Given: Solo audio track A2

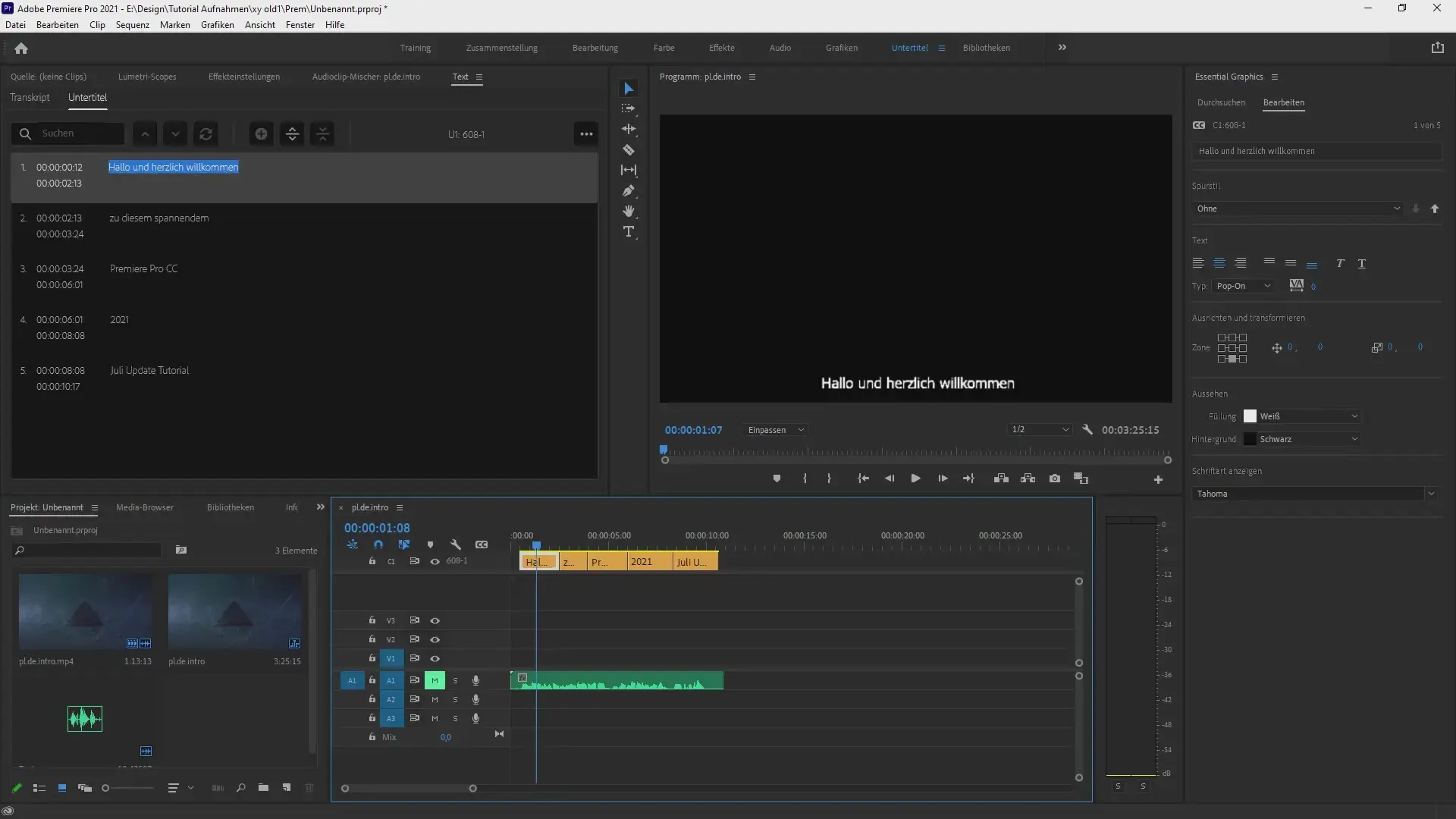Looking at the screenshot, I should [x=455, y=700].
